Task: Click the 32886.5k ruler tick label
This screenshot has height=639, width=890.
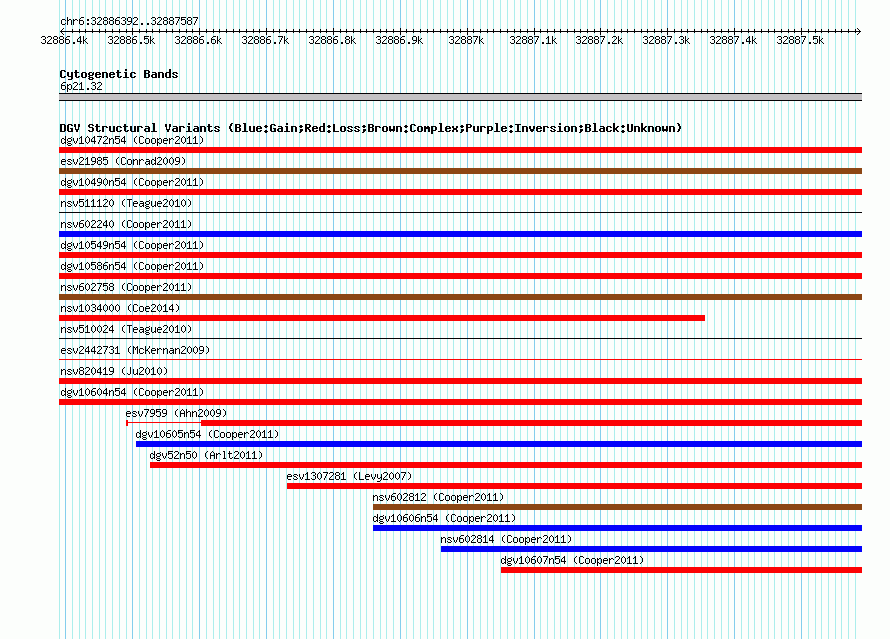Action: click(x=131, y=40)
